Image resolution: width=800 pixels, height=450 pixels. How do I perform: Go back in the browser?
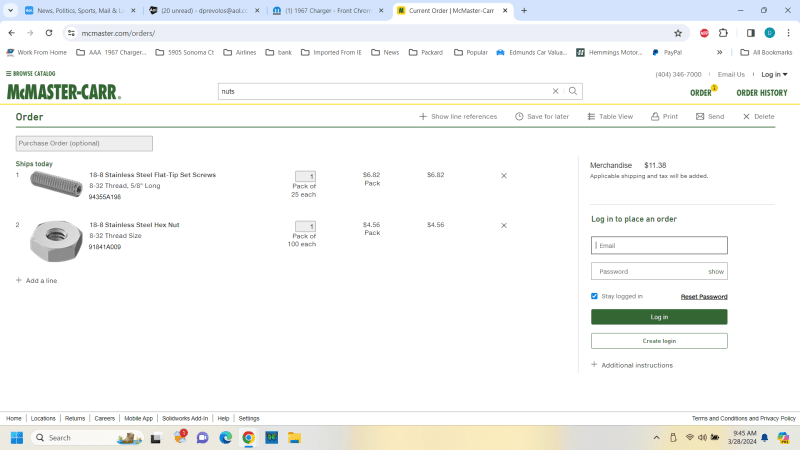tap(11, 33)
